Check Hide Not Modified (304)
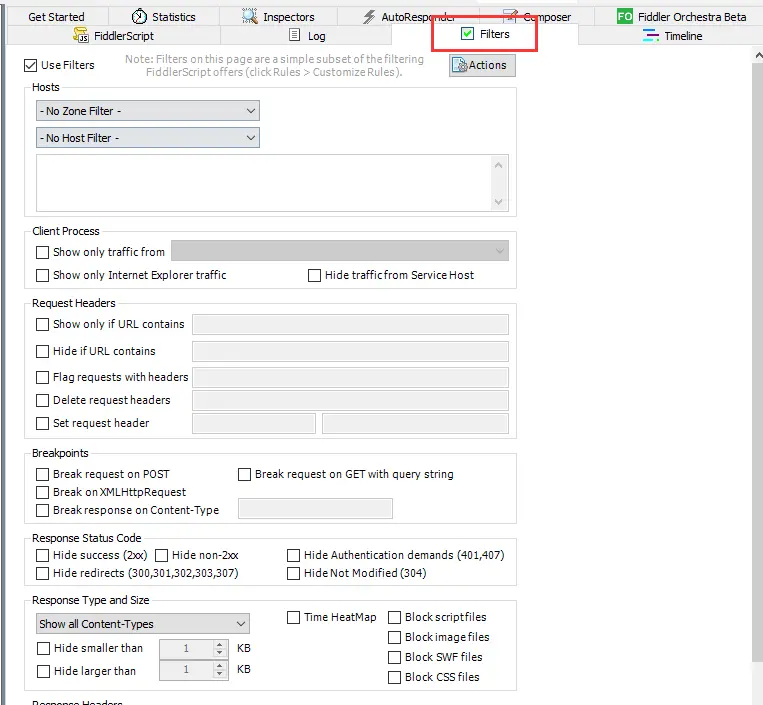 tap(293, 573)
